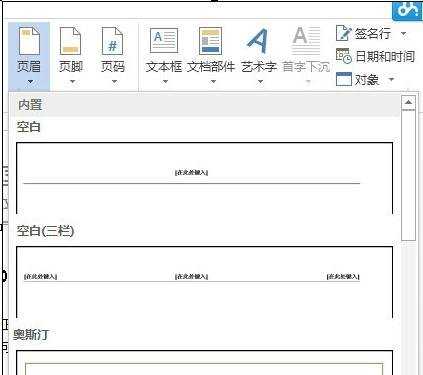Click the 文本框 text box icon
Viewport: 423px width, 375px height.
[164, 41]
